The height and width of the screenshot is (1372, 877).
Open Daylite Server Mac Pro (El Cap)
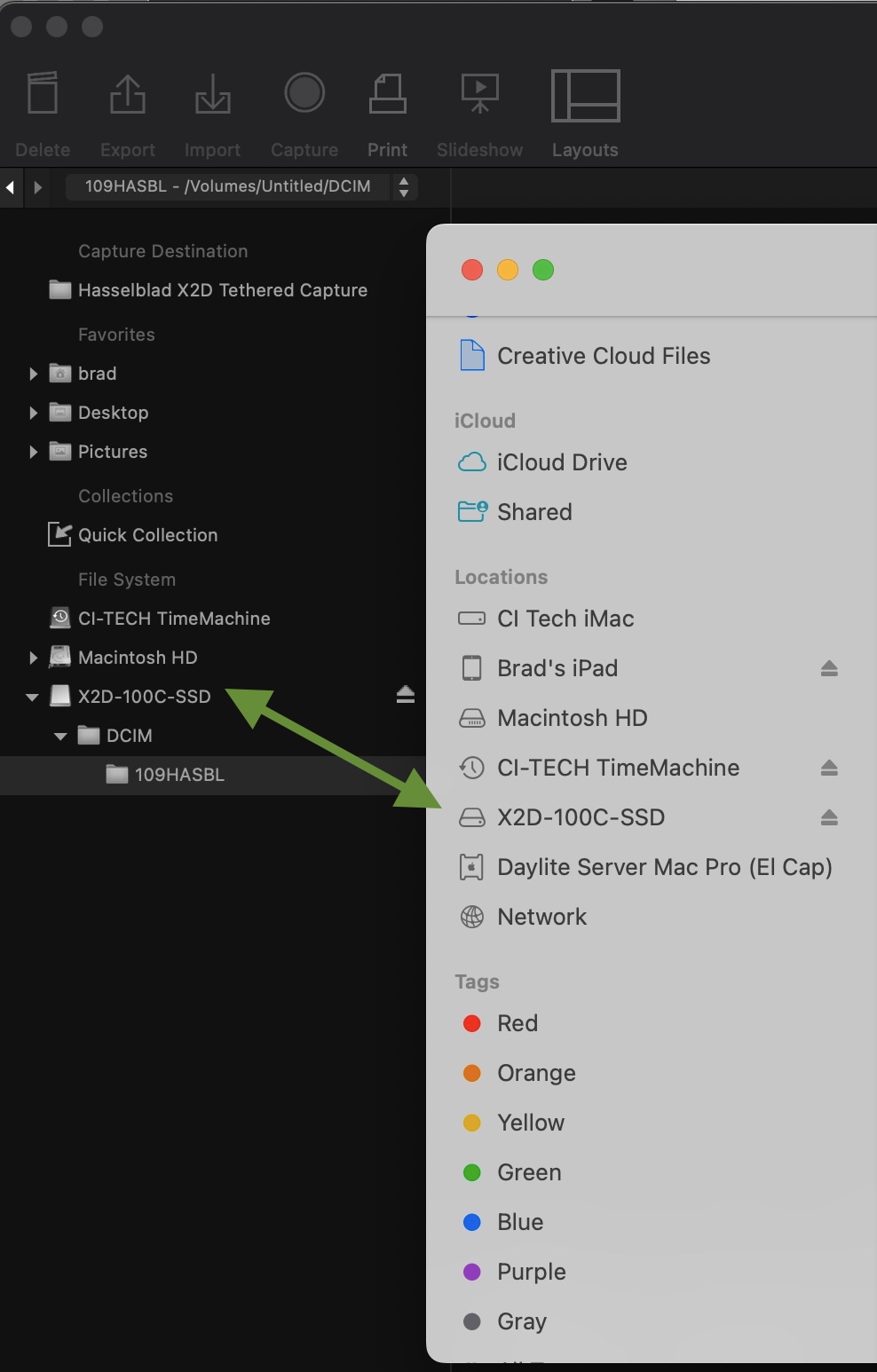pyautogui.click(x=665, y=867)
